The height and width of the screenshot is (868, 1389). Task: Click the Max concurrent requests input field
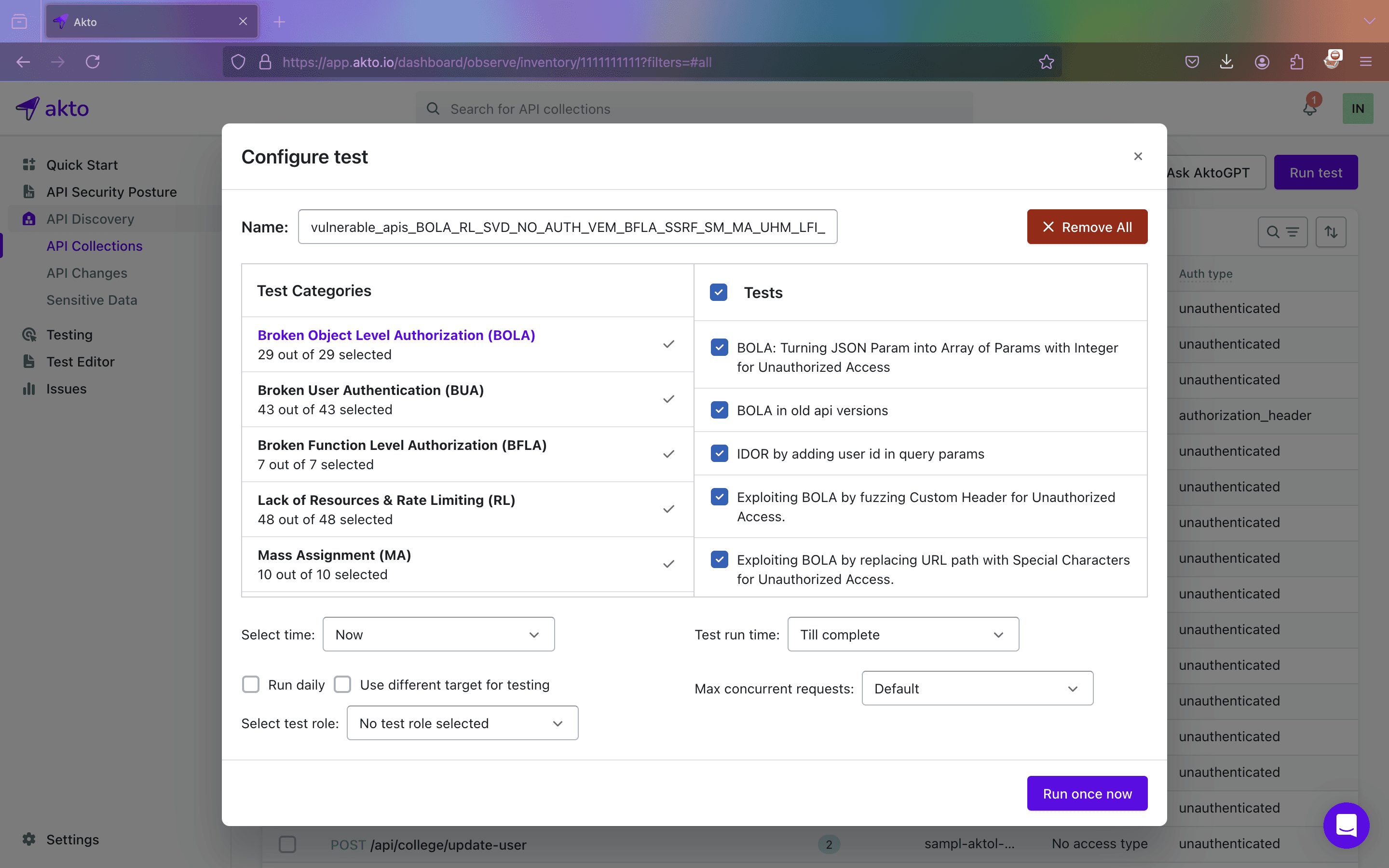[976, 688]
